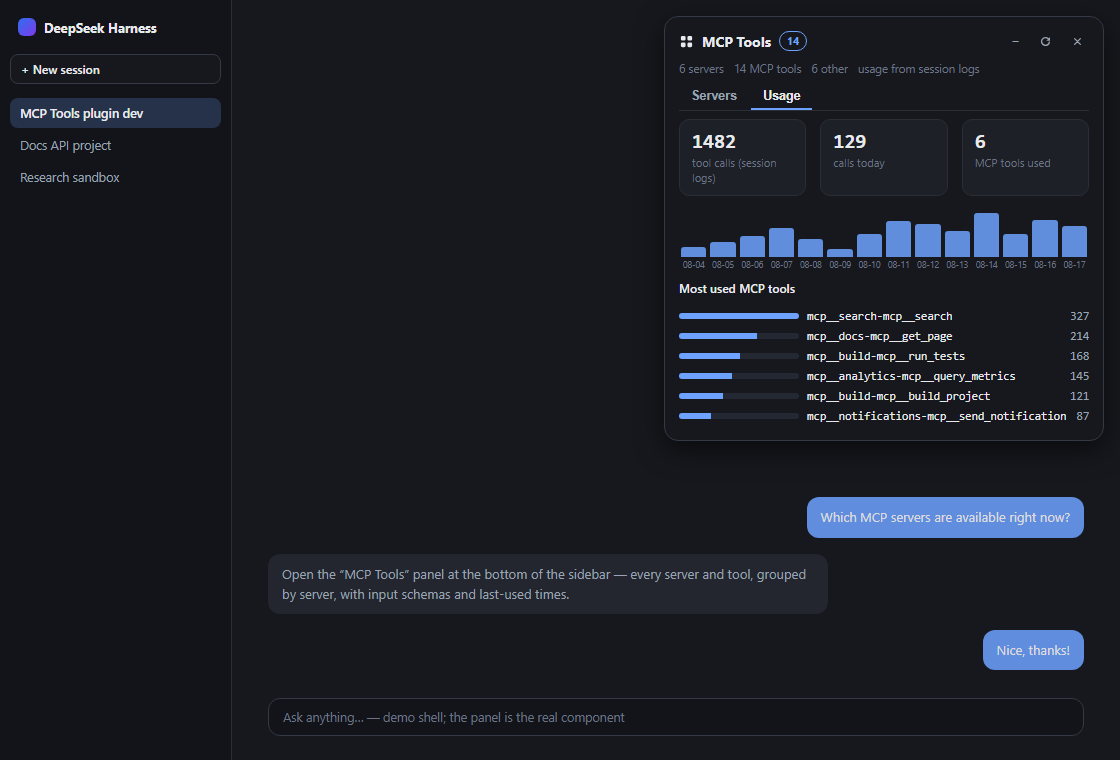
Task: Click the MCP Tools panel title
Action: 736,42
